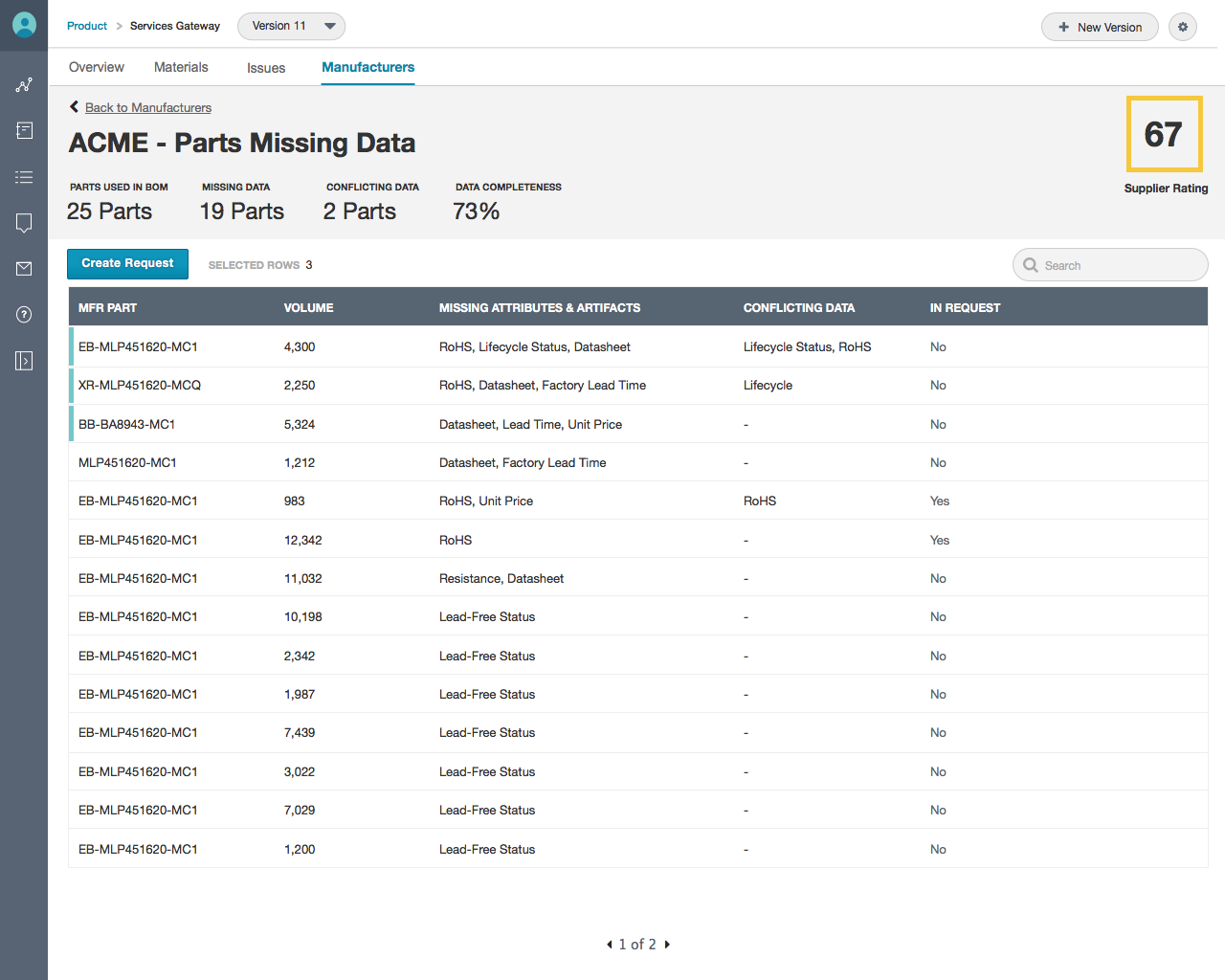Open the mail envelope icon
The width and height of the screenshot is (1225, 980).
tap(24, 269)
